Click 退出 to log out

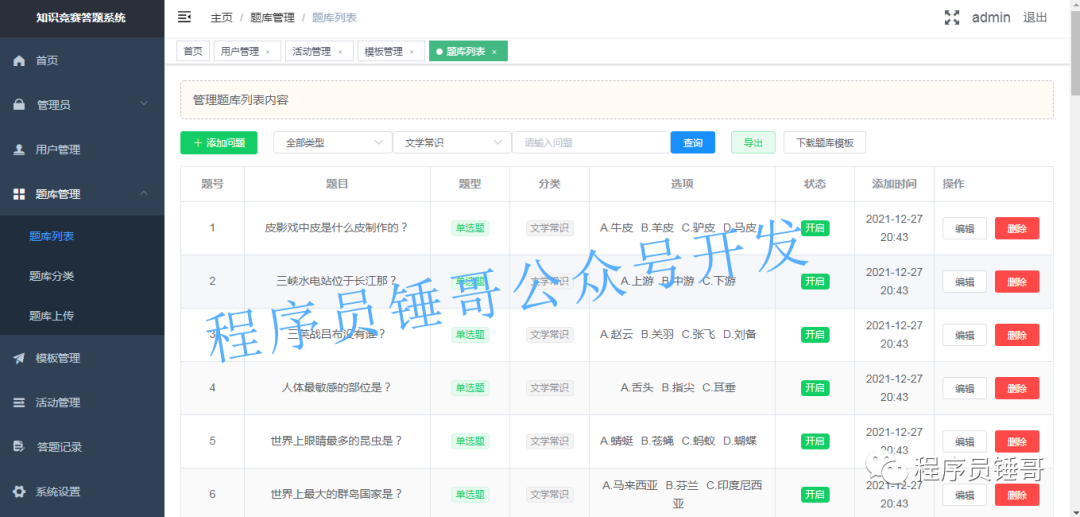point(1035,18)
